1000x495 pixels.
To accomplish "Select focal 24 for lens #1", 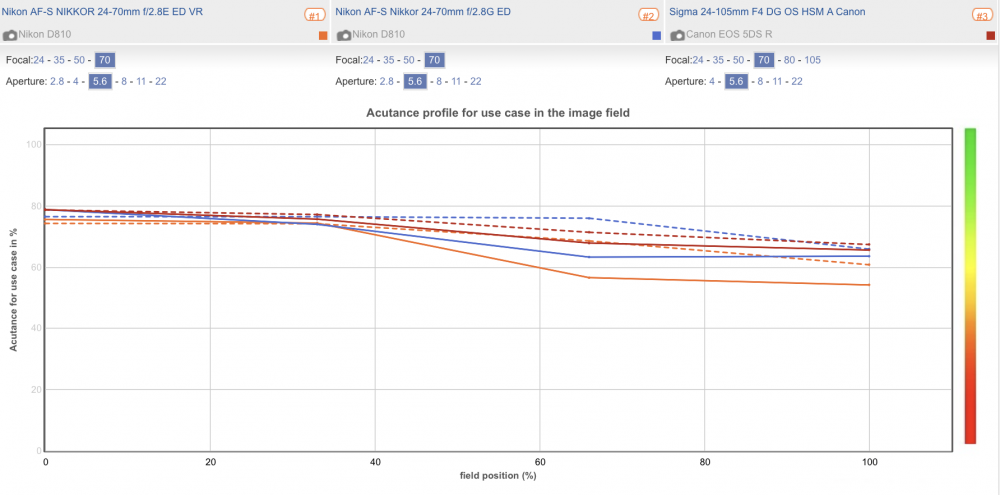I will click(39, 61).
